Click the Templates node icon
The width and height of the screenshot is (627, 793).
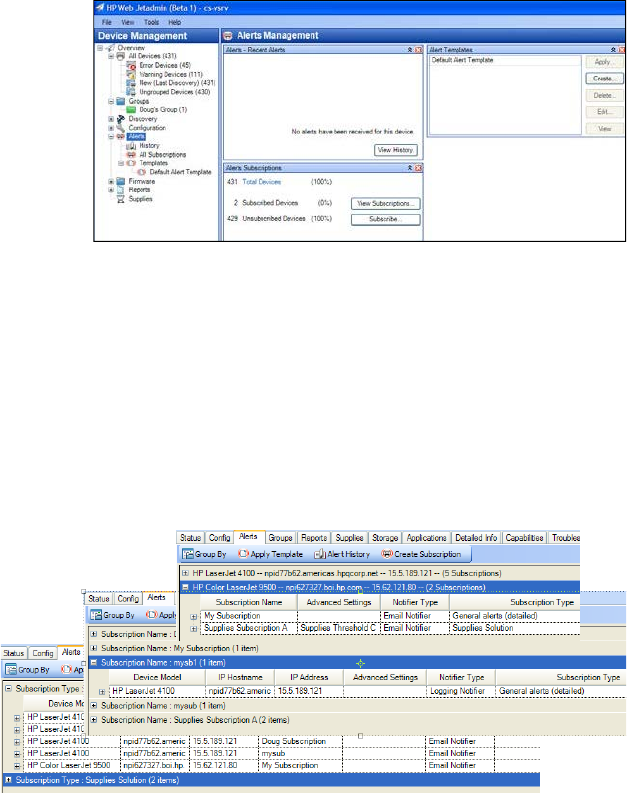tap(131, 163)
